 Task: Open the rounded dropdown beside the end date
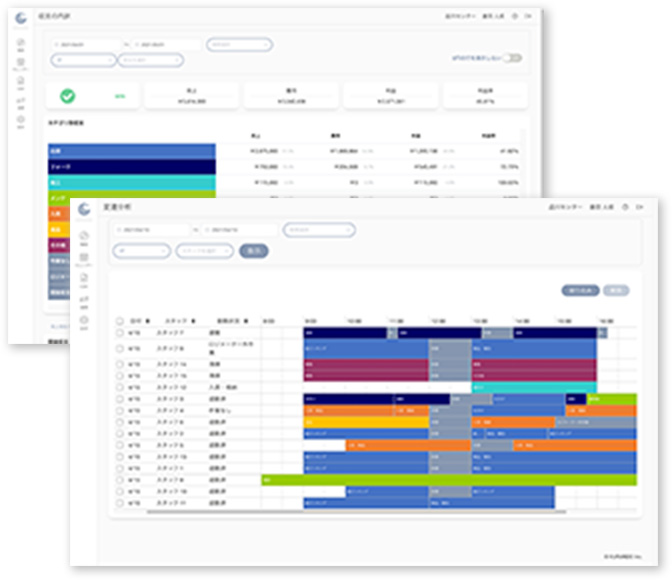pos(319,230)
